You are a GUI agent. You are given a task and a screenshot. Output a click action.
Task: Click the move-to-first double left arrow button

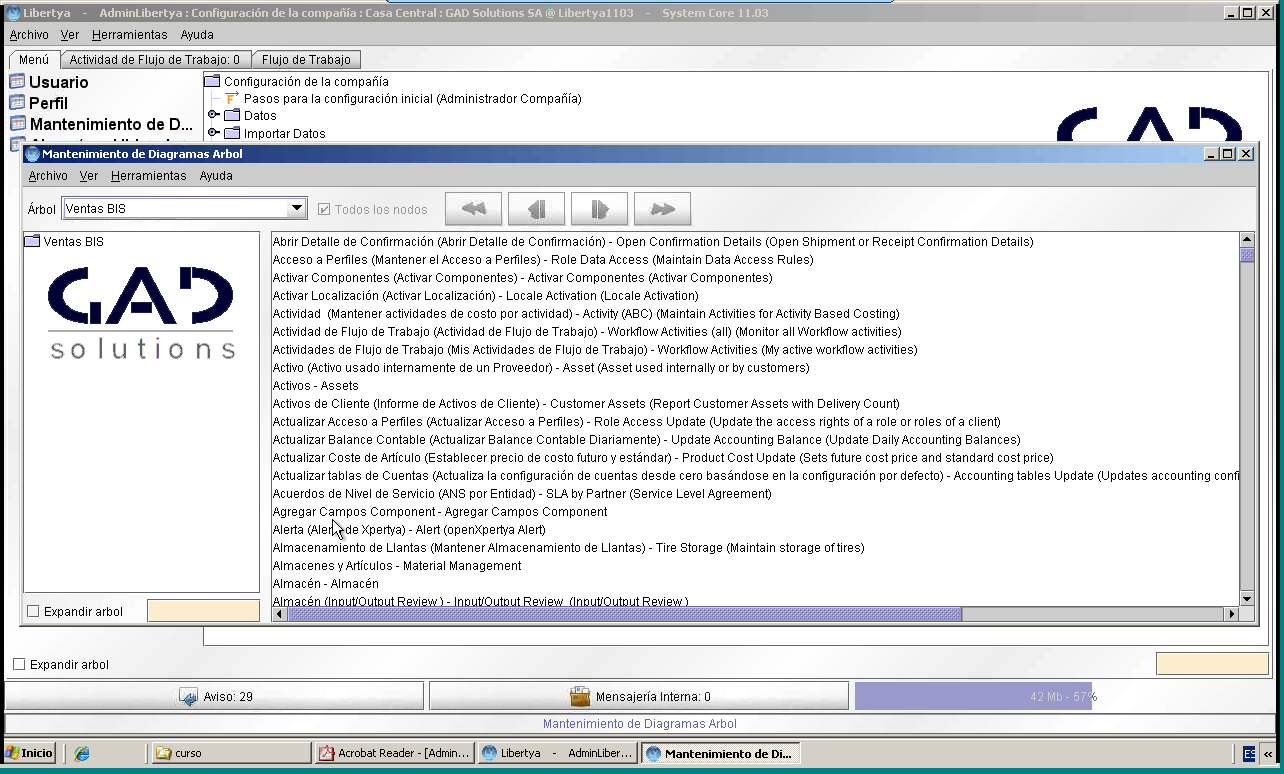pyautogui.click(x=473, y=209)
